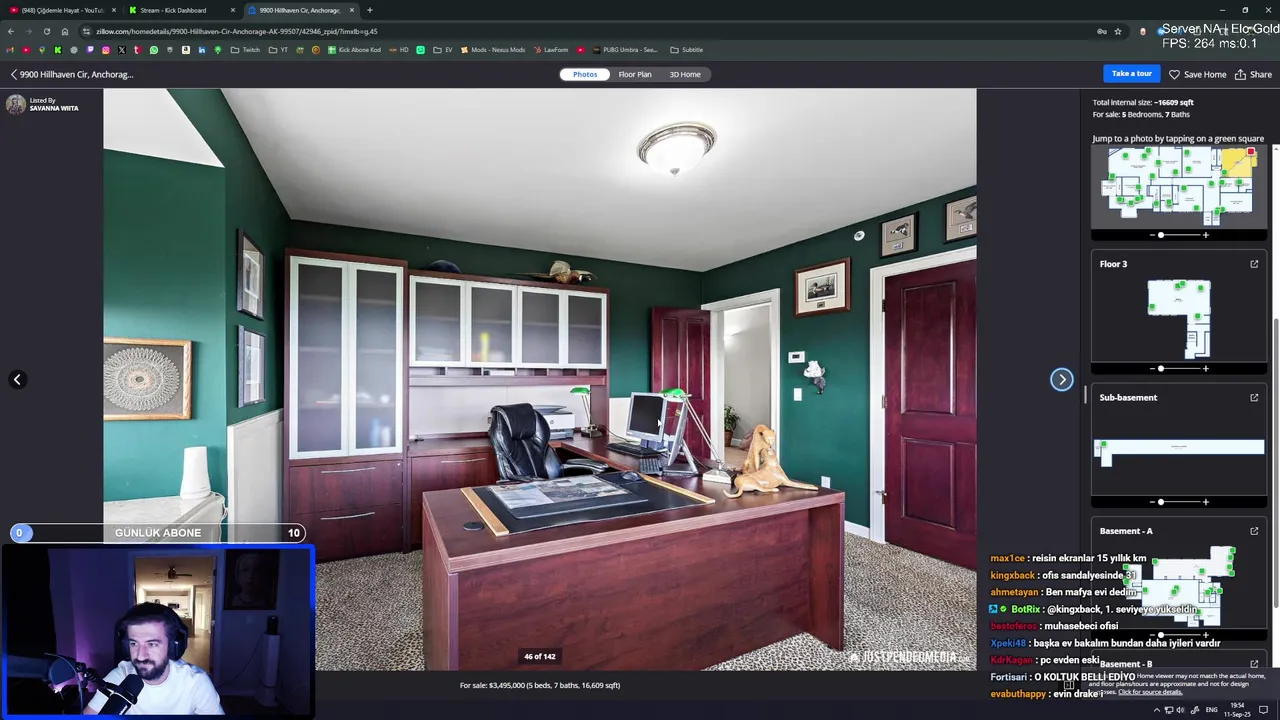Zoom out Sub-basement plan with minus
This screenshot has height=720, width=1280.
(x=1151, y=502)
